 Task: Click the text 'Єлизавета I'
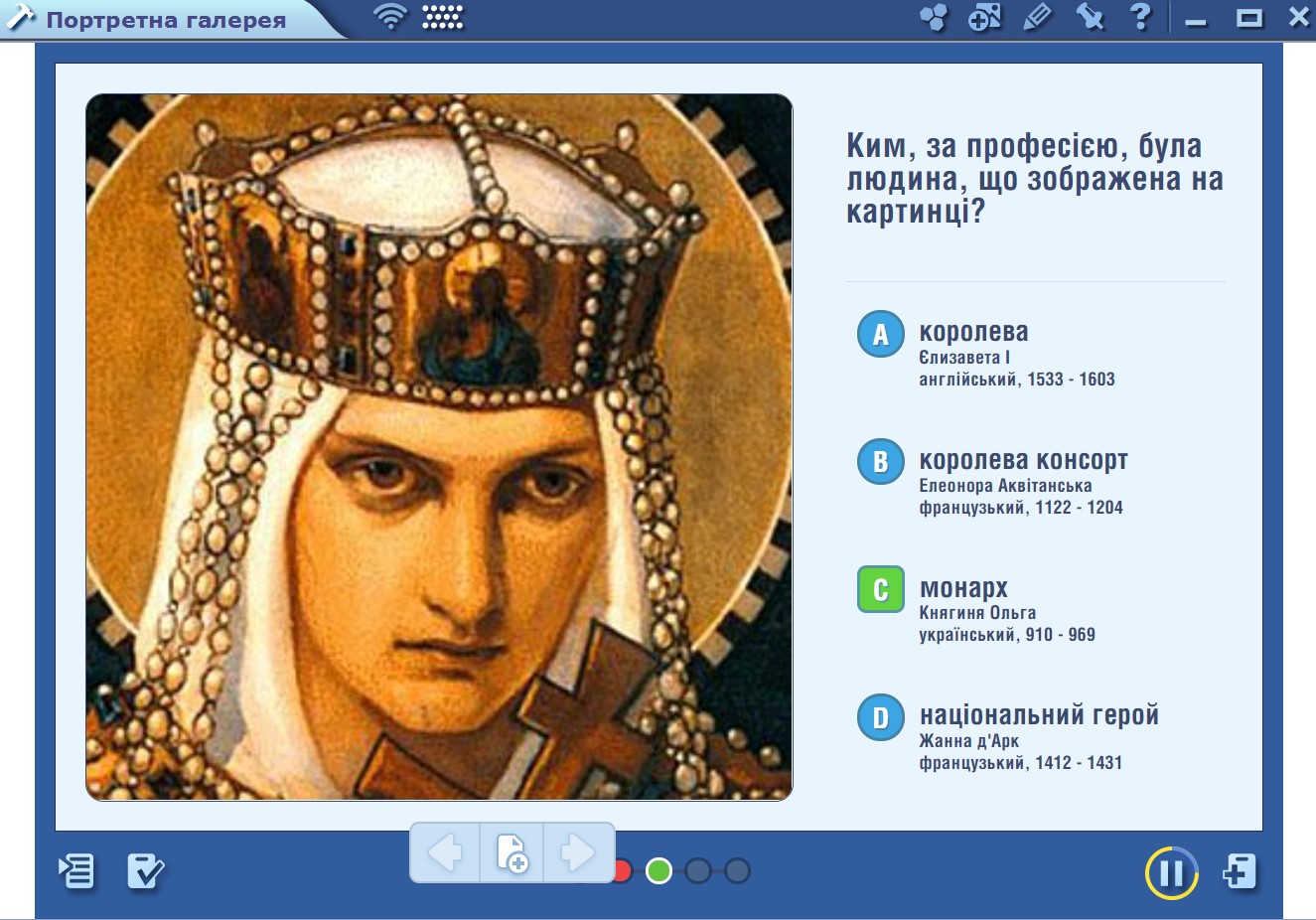pos(964,358)
